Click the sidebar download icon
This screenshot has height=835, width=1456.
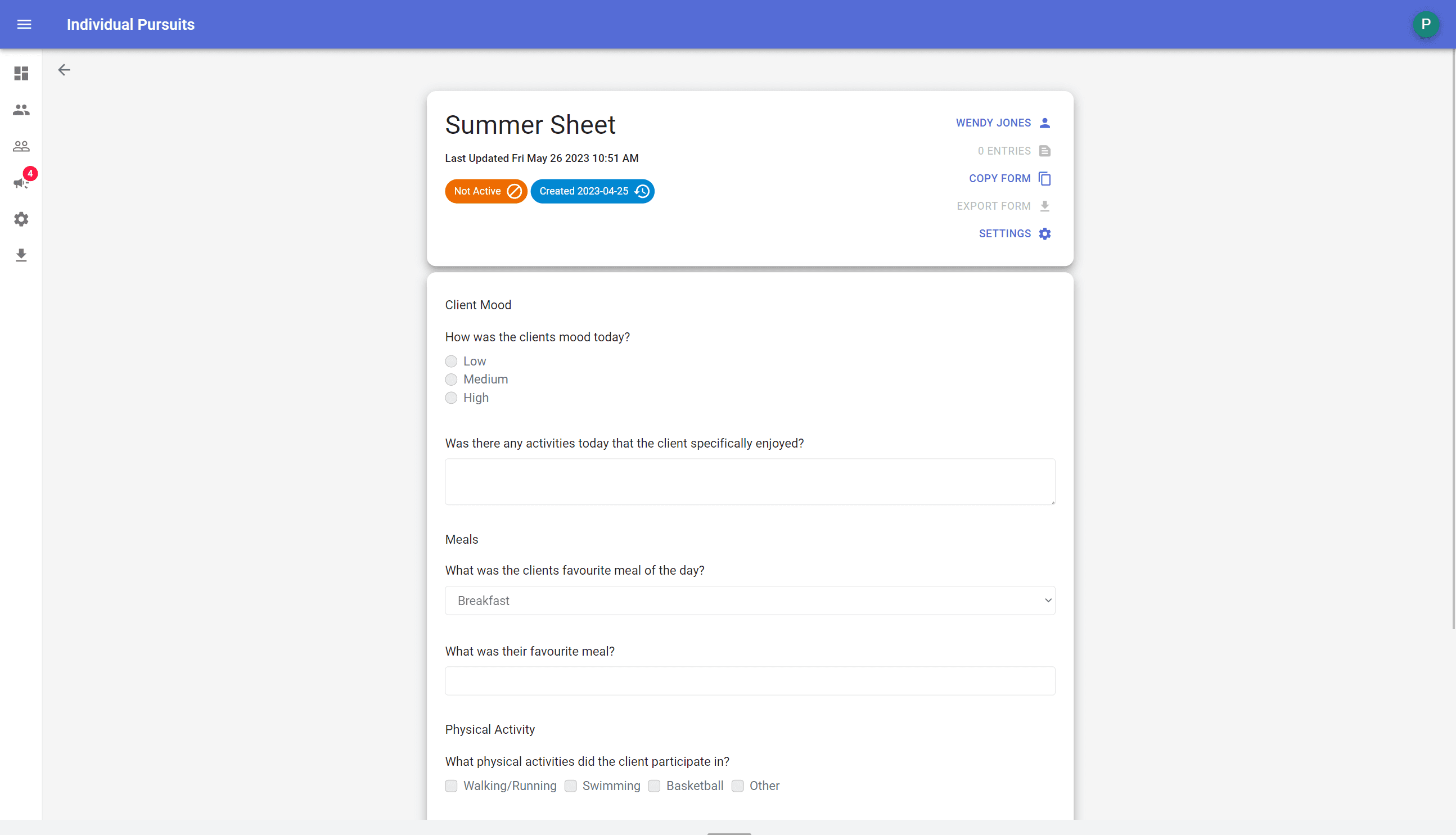pos(21,255)
